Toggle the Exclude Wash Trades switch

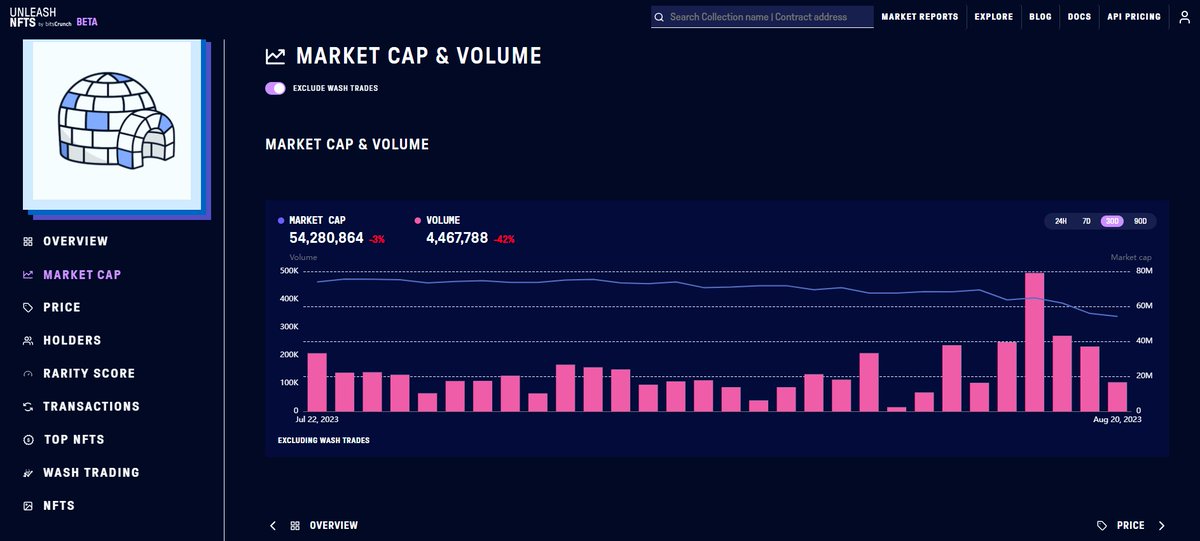pyautogui.click(x=276, y=88)
